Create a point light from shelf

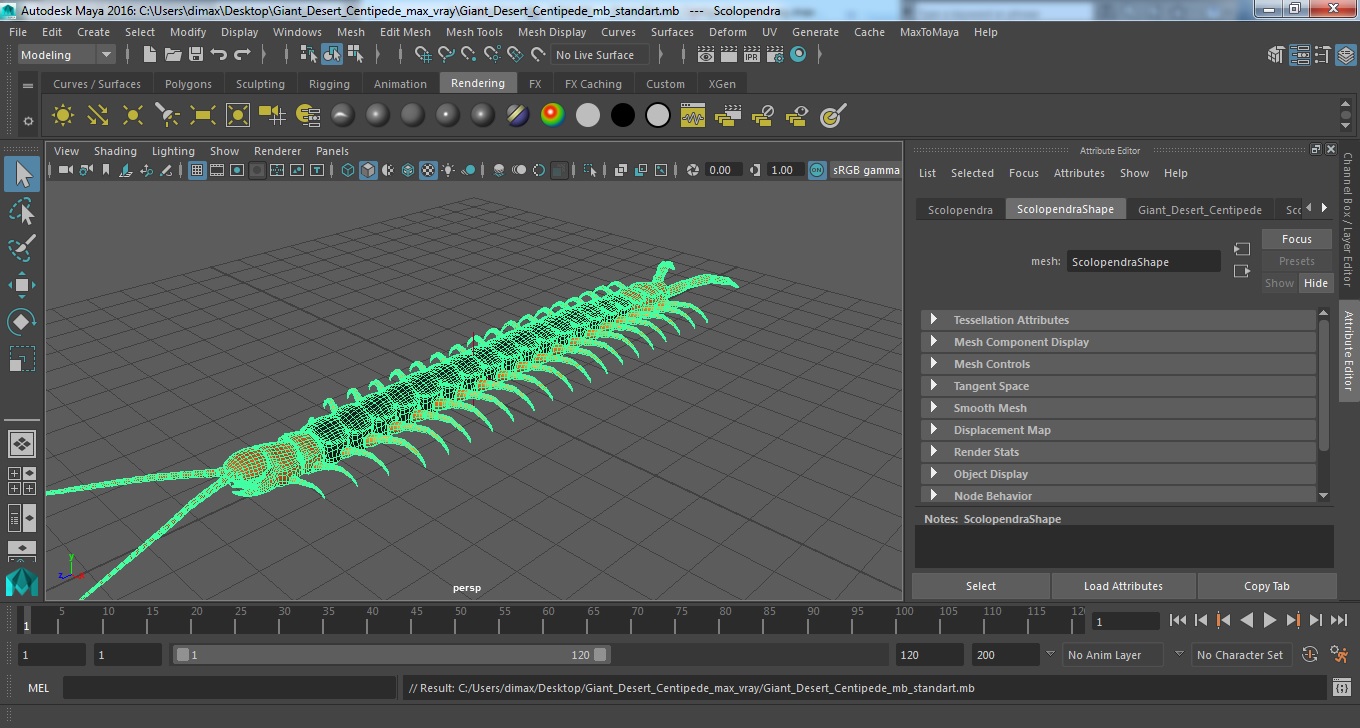click(133, 116)
